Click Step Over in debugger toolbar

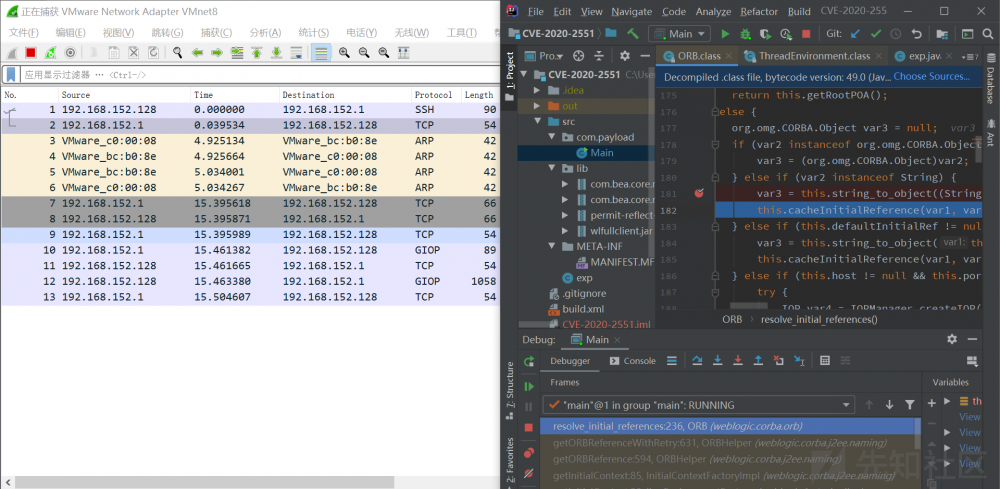click(696, 361)
